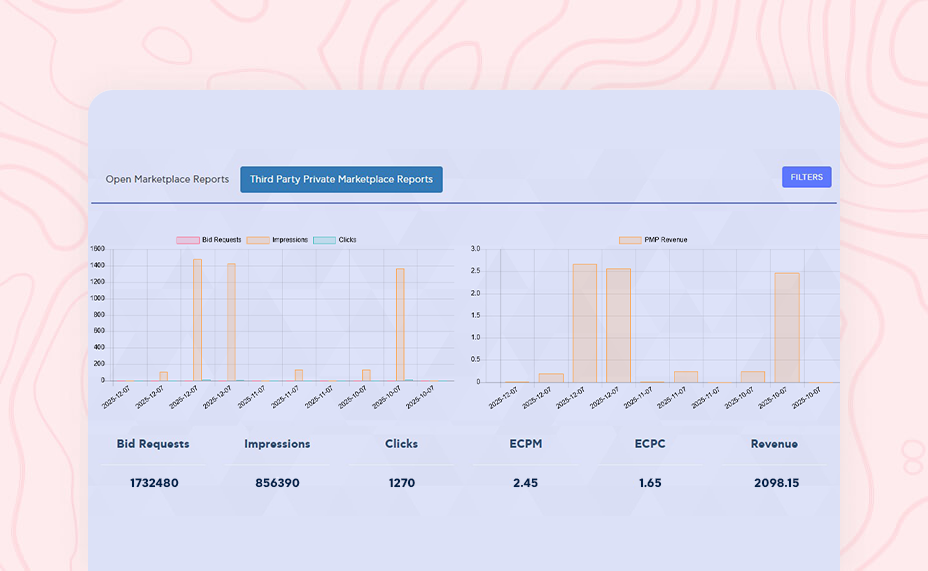Select the Bid Requests value 1732480
Viewport: 928px width, 571px height.
(154, 483)
